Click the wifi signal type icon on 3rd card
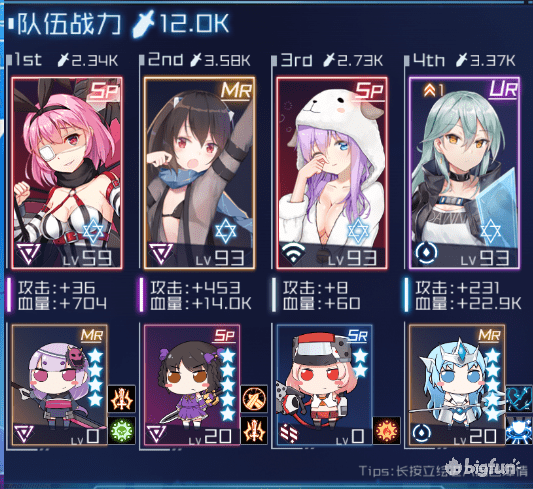Image resolution: width=533 pixels, height=489 pixels. 293,253
